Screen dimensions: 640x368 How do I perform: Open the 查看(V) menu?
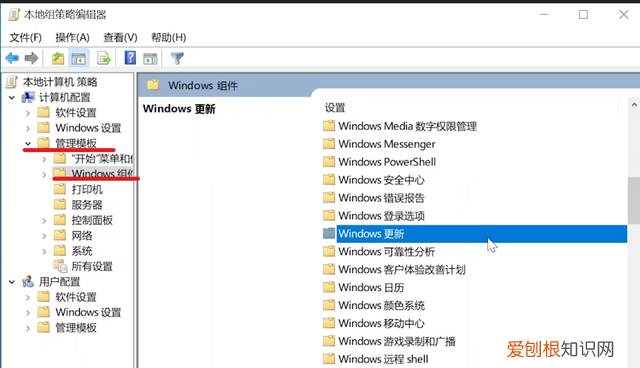120,38
